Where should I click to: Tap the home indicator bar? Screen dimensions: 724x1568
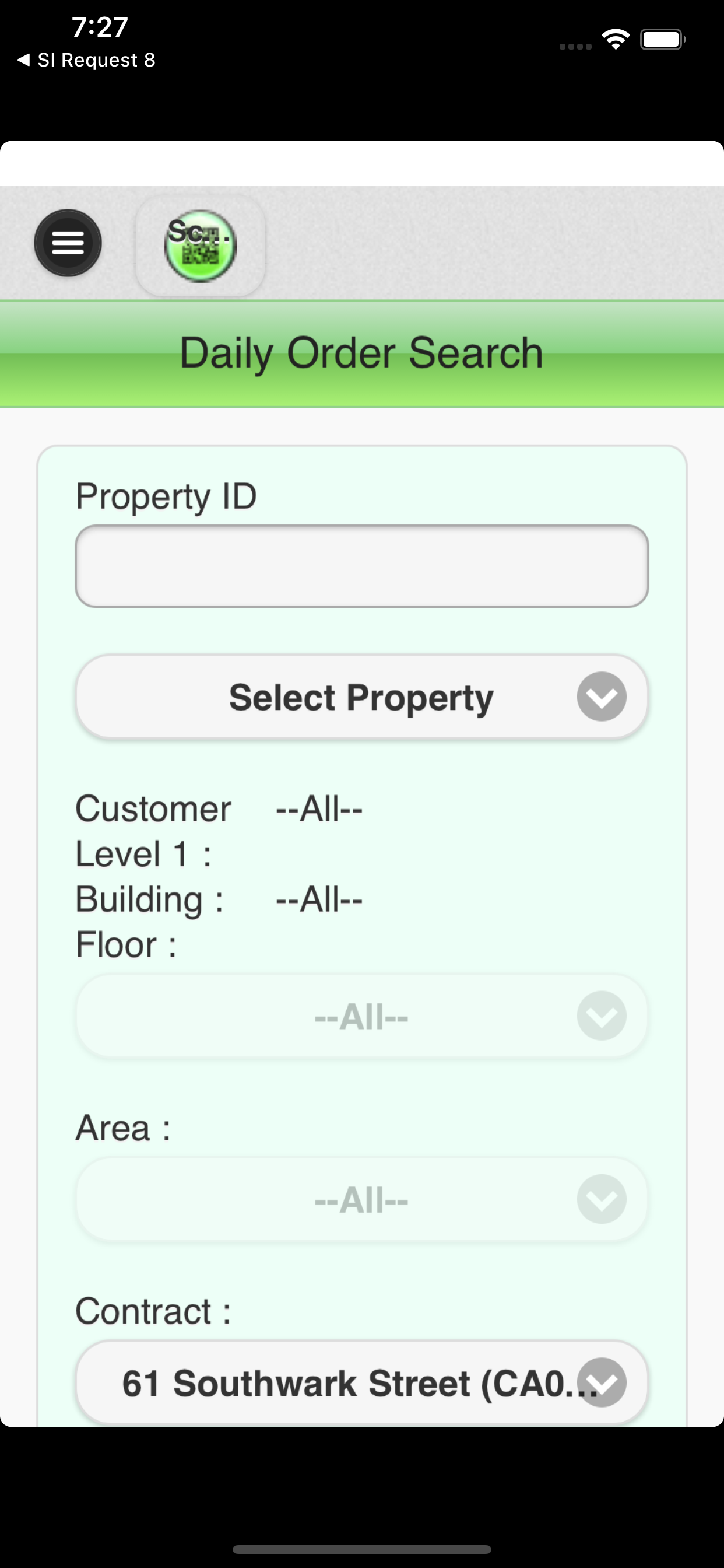pos(361,1549)
